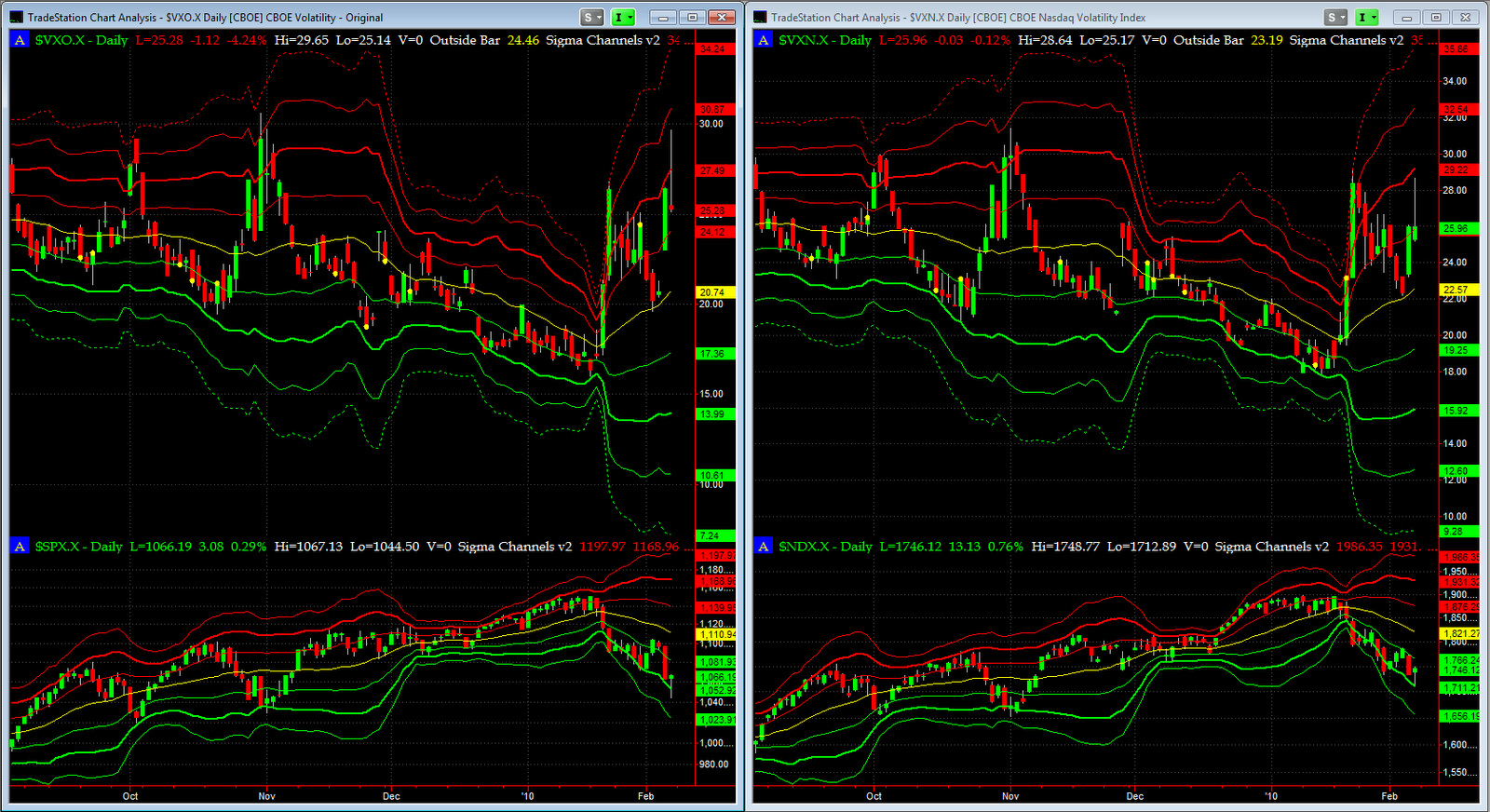Click the 'Lo=1712.89' reading on $NDX.X chart

tap(1142, 547)
